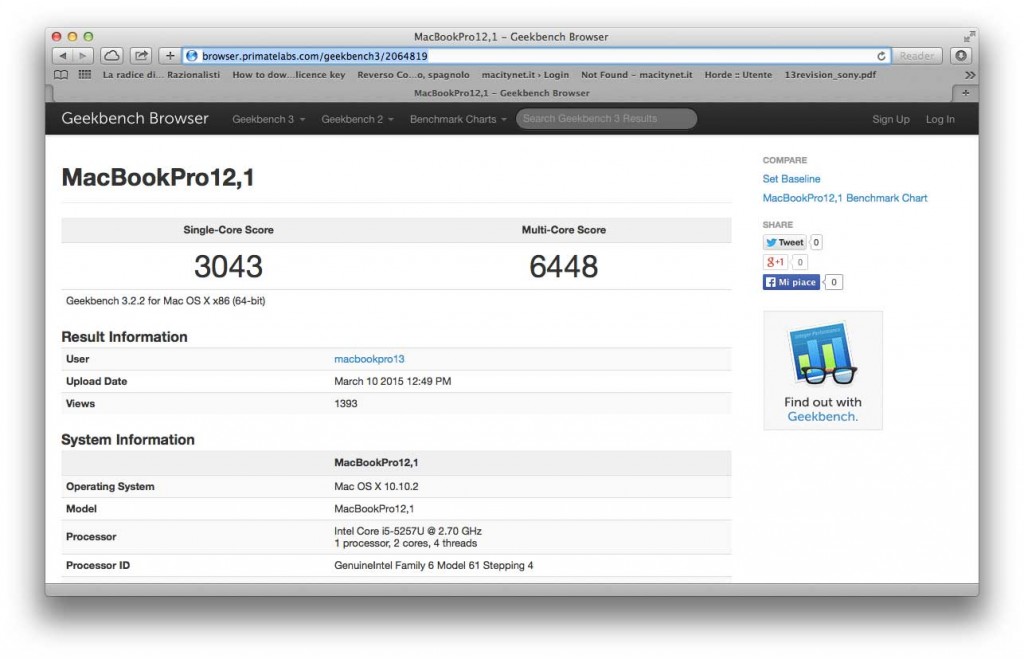Click Facebook Mi piace button

tap(791, 282)
